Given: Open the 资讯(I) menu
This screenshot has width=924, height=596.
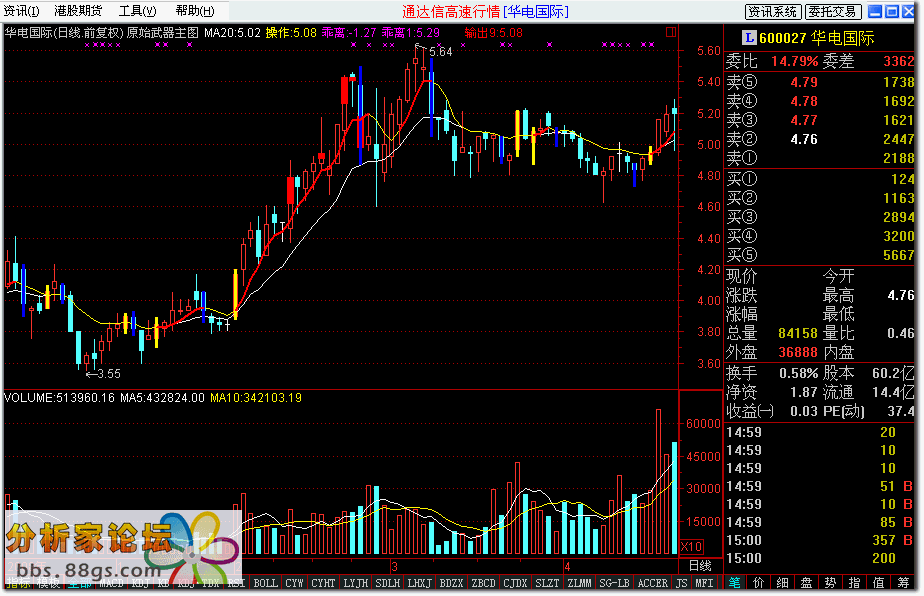Looking at the screenshot, I should click(x=21, y=11).
